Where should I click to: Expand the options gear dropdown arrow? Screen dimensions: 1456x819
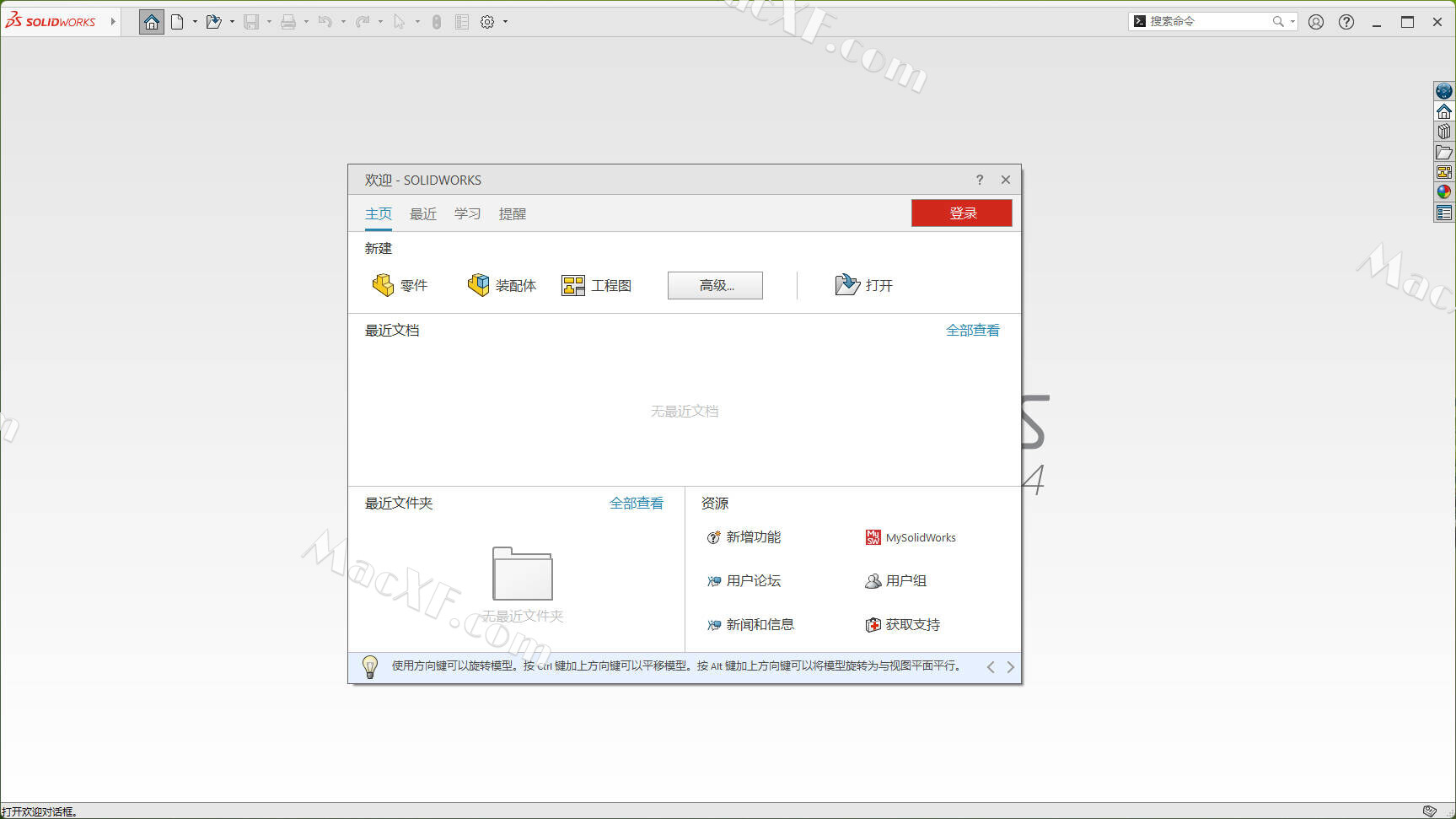(x=506, y=22)
